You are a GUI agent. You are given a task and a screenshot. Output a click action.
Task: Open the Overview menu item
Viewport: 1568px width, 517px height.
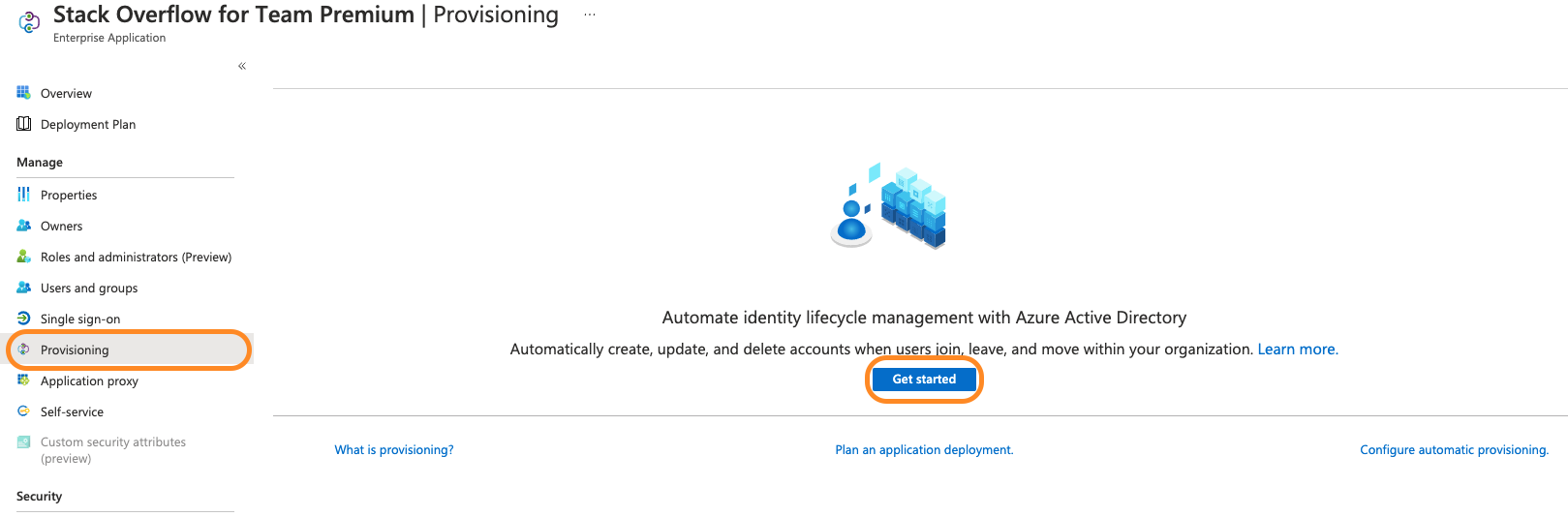66,94
